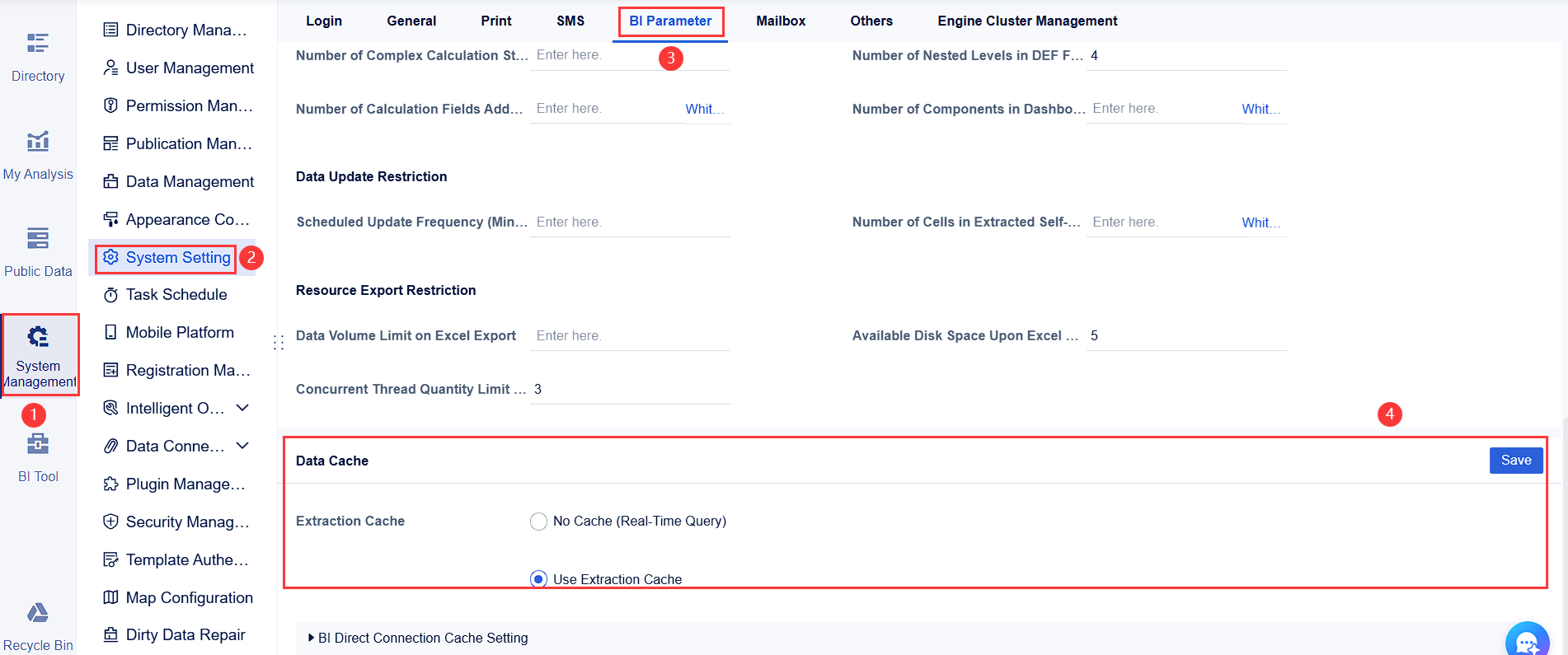Open BI Tool sidebar icon
This screenshot has height=655, width=1568.
(x=38, y=443)
